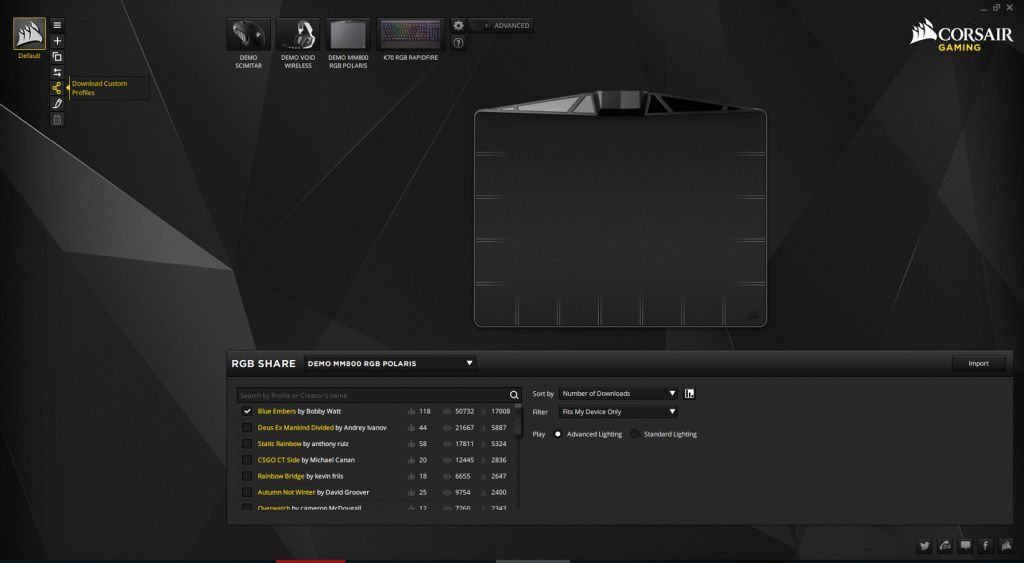This screenshot has height=563, width=1024.
Task: Open the Blue Embers profile link
Action: 276,411
